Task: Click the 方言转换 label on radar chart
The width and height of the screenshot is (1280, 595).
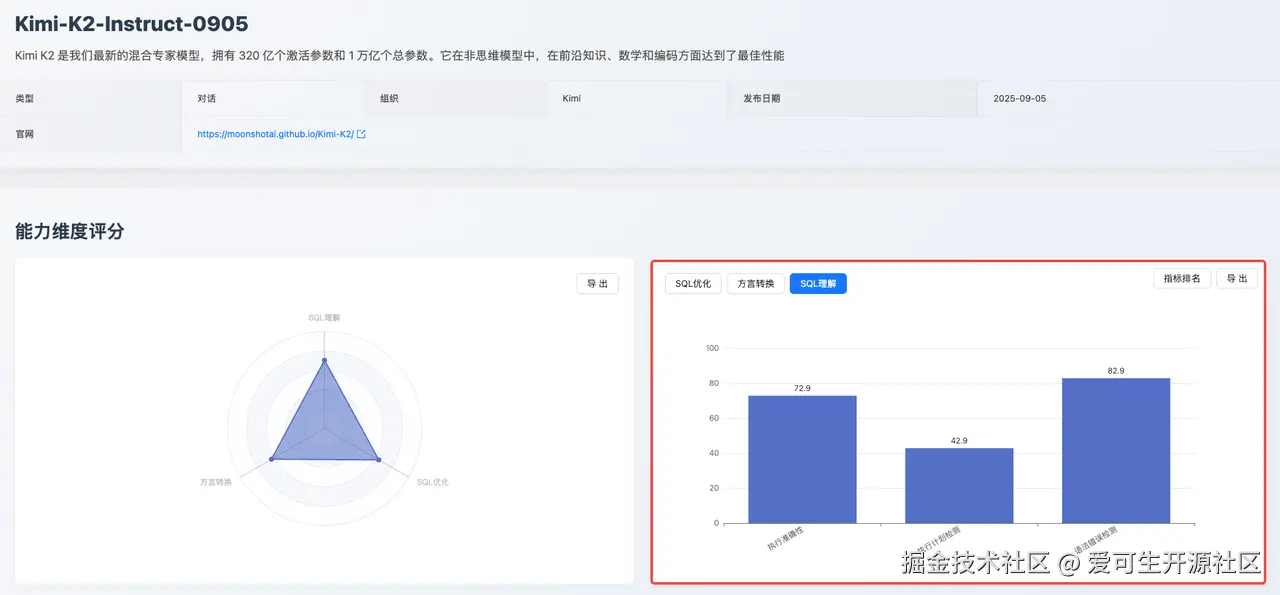Action: (215, 482)
